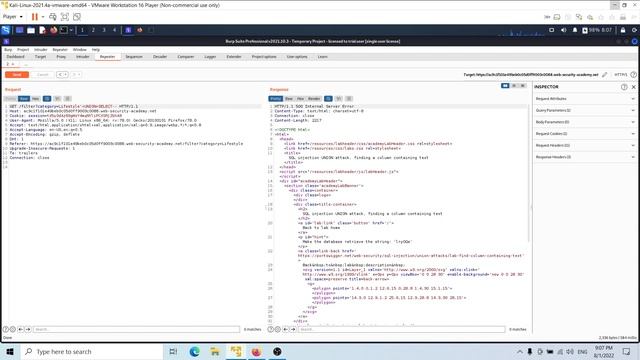Edit target with the pencil icon
The image size is (640, 360).
click(x=604, y=75)
